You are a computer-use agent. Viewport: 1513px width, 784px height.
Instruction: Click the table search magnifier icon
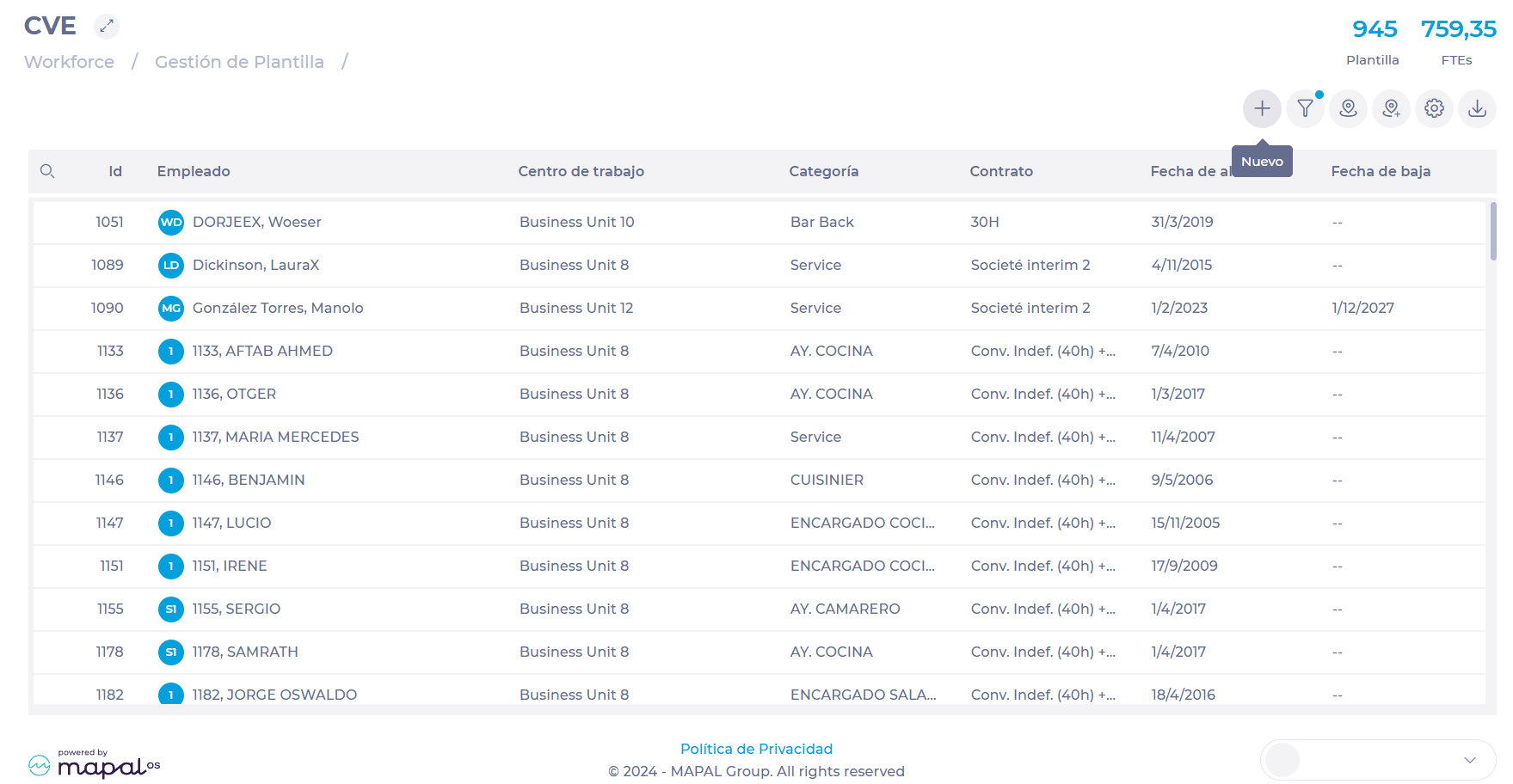tap(47, 172)
